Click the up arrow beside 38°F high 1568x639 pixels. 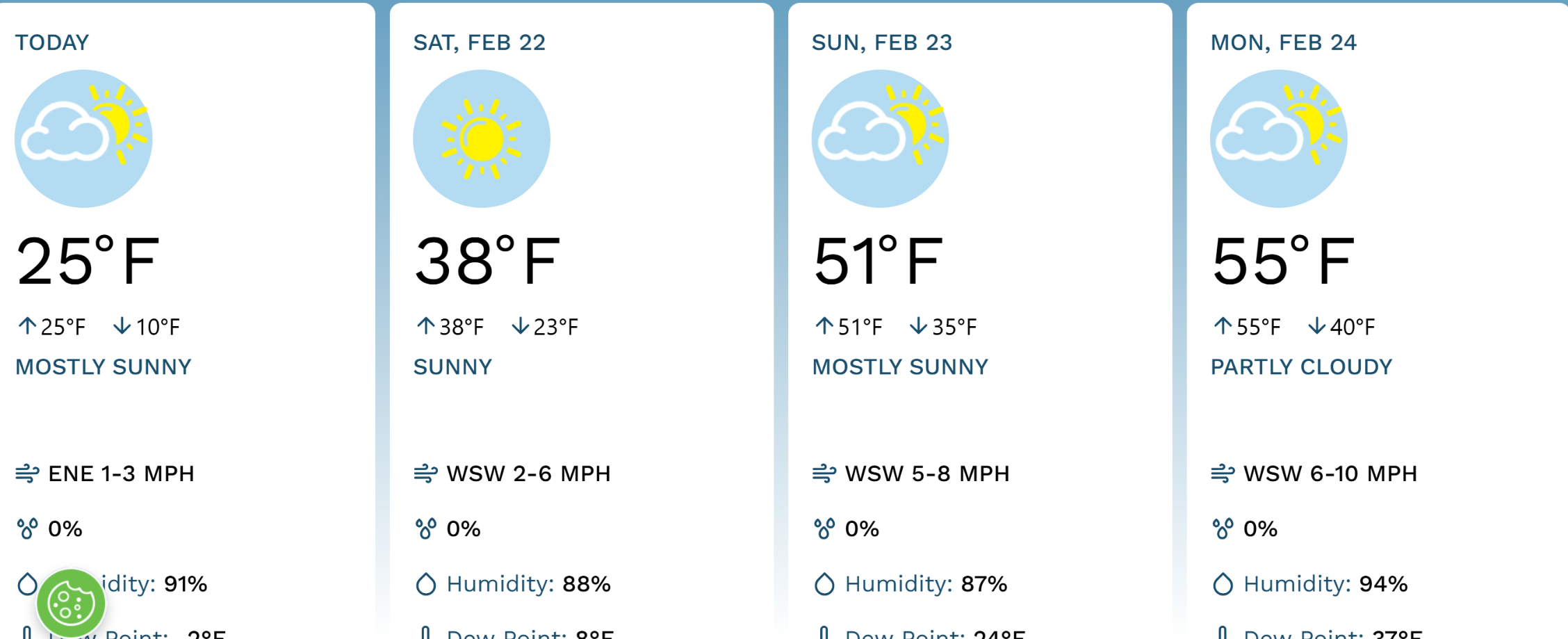coord(425,325)
